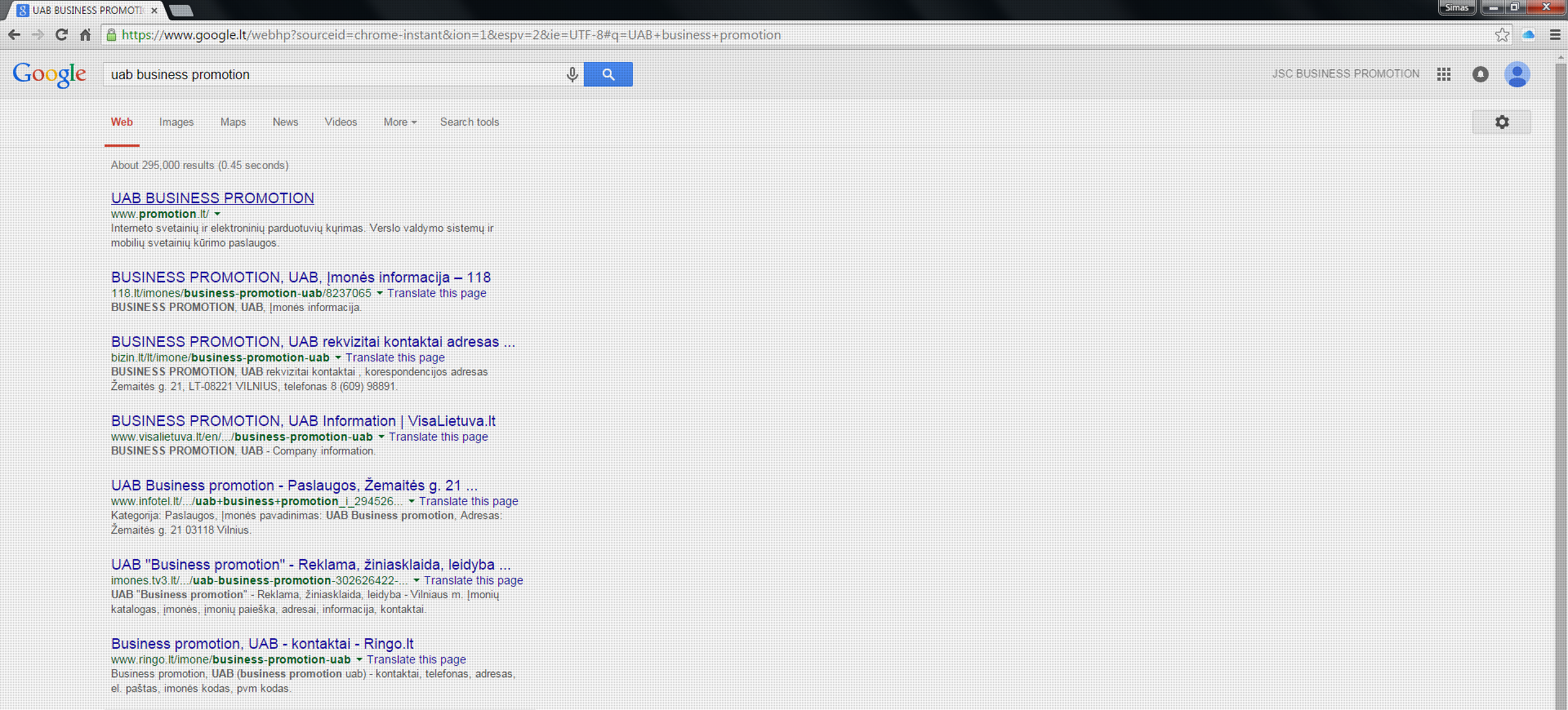Expand dropdown arrow beside www.promotion.lt

click(x=217, y=214)
